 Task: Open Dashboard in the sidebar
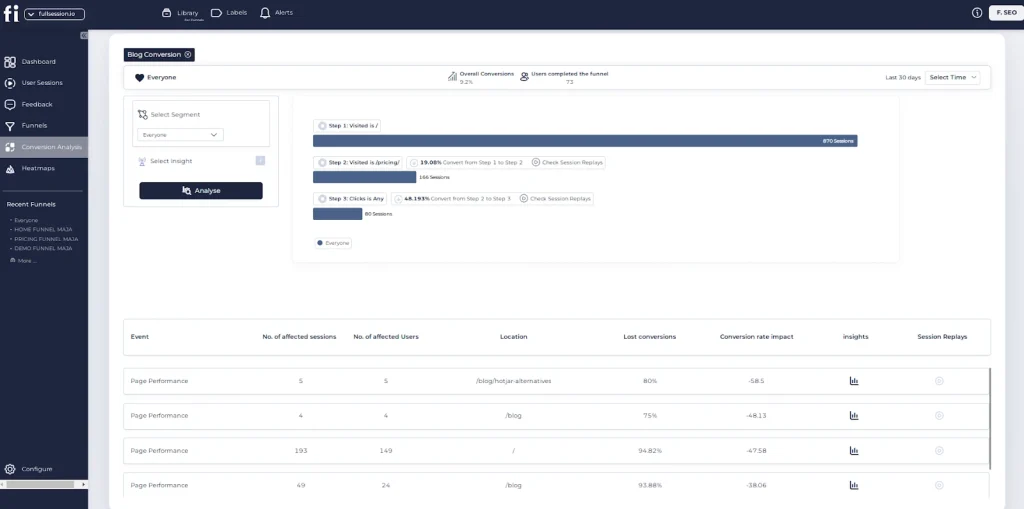[39, 61]
